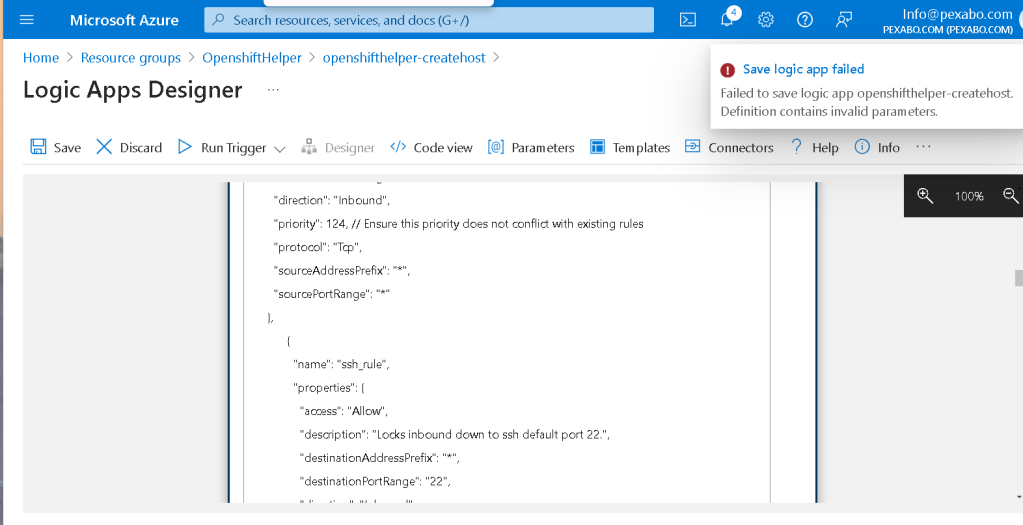1023x525 pixels.
Task: Click the "destinationAddressPrefix" line
Action: pyautogui.click(x=379, y=458)
